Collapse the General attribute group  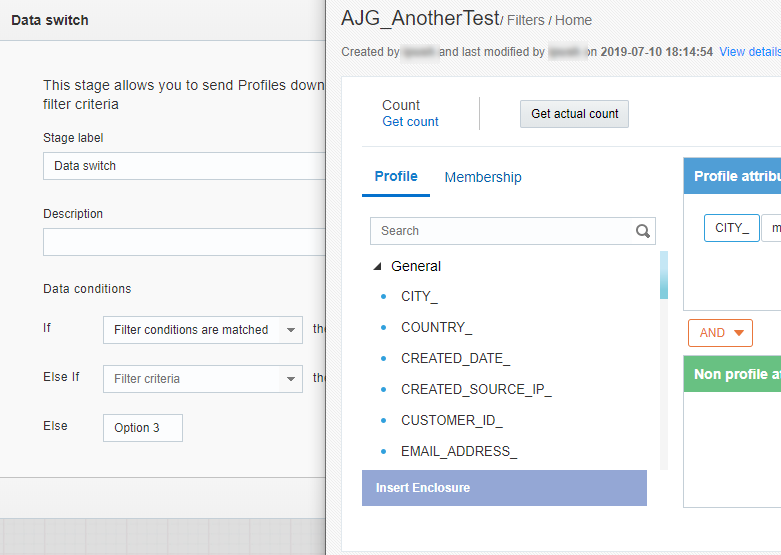(x=377, y=267)
